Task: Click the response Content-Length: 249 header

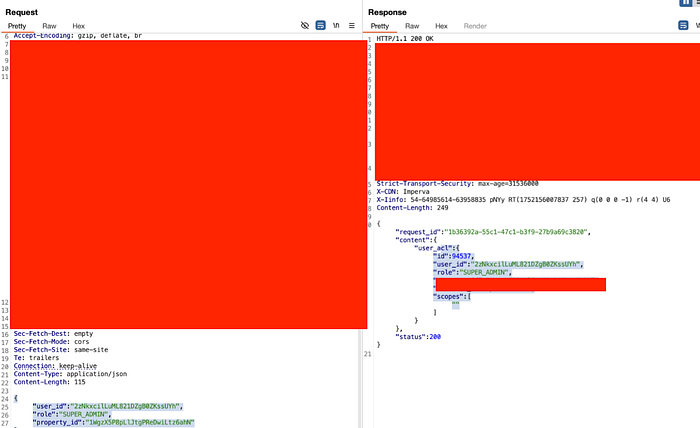Action: coord(412,208)
